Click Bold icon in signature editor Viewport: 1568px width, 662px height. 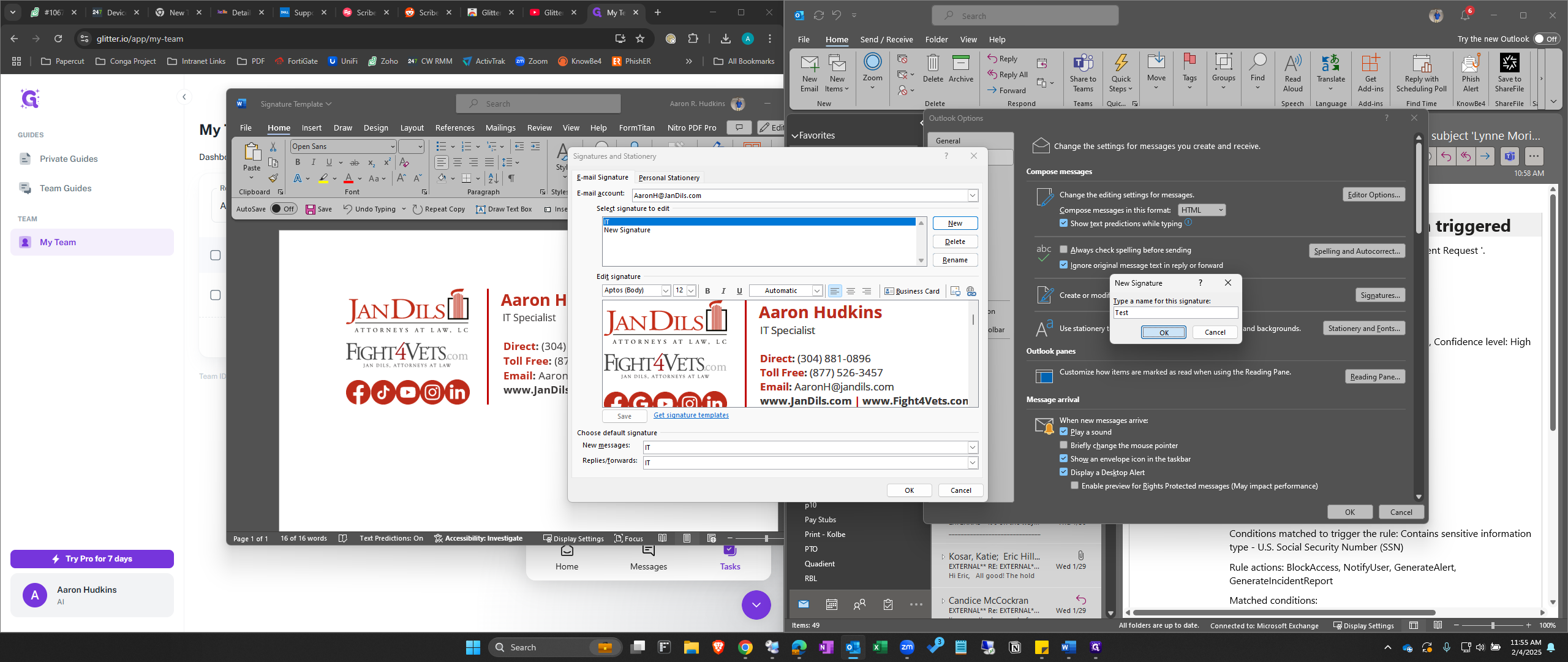point(707,291)
